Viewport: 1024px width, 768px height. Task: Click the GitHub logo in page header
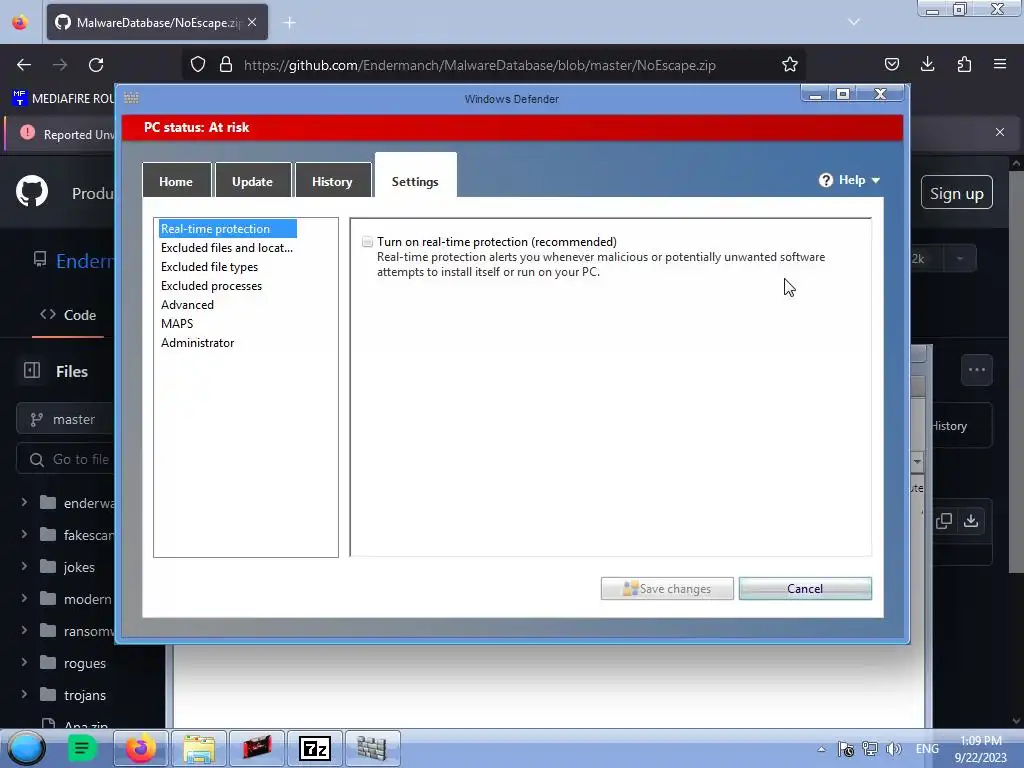(x=32, y=191)
